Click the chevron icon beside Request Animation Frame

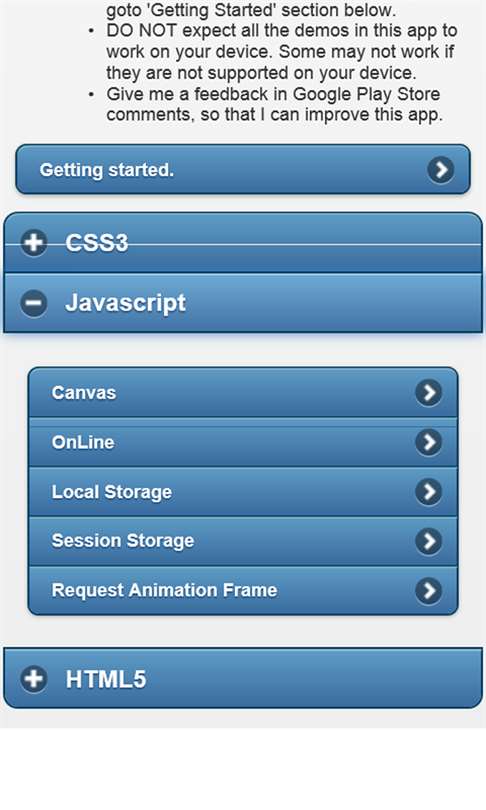(x=429, y=590)
